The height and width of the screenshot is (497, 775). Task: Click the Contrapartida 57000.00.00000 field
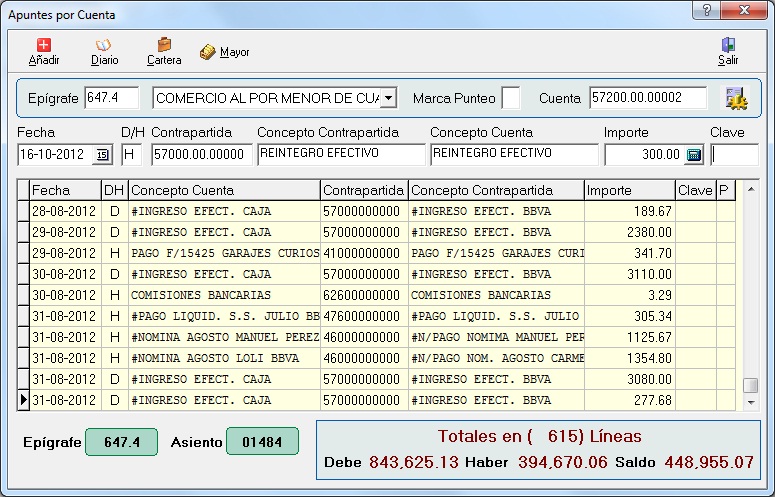tap(202, 155)
